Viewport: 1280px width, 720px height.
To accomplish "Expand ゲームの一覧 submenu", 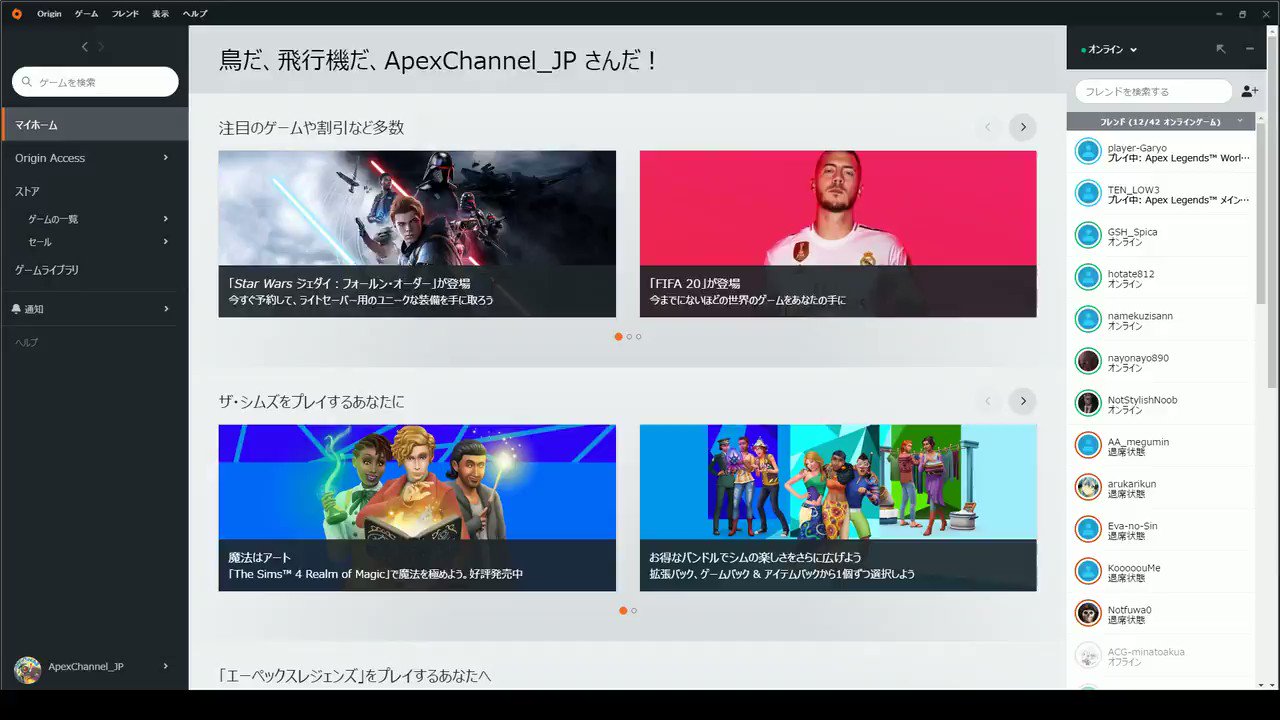I will point(166,219).
